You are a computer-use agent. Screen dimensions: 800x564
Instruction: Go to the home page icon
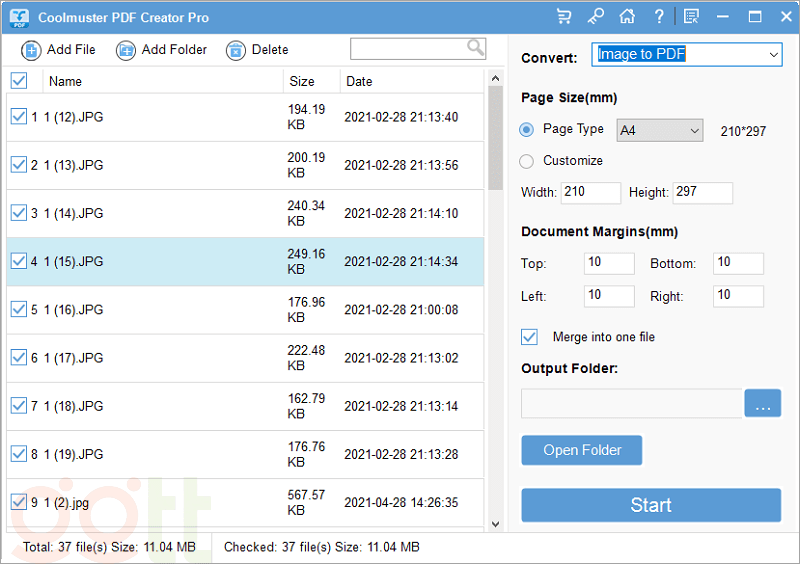coord(627,17)
